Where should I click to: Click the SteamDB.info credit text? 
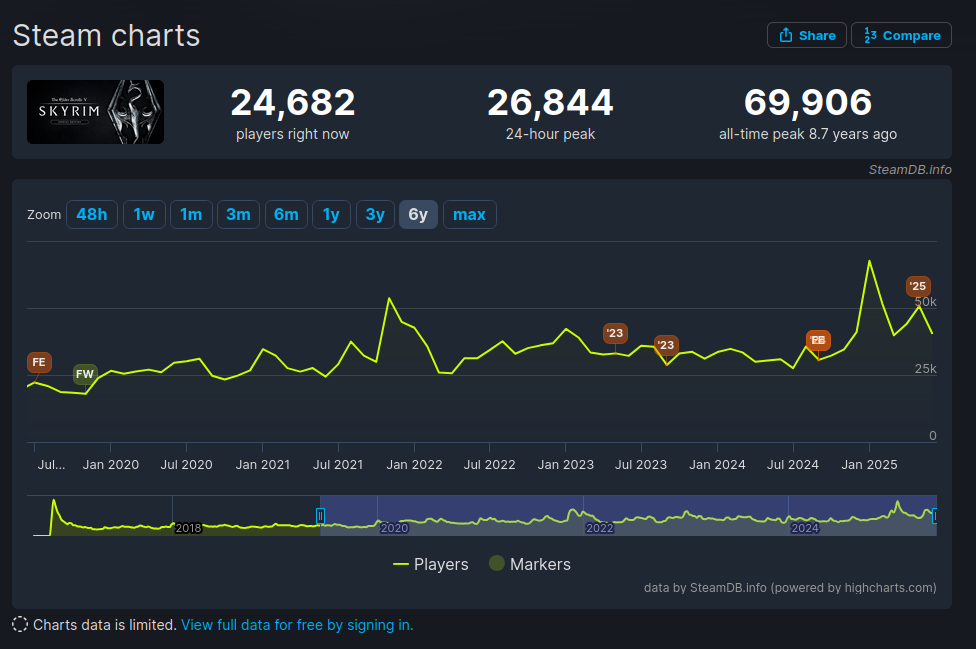[x=910, y=169]
